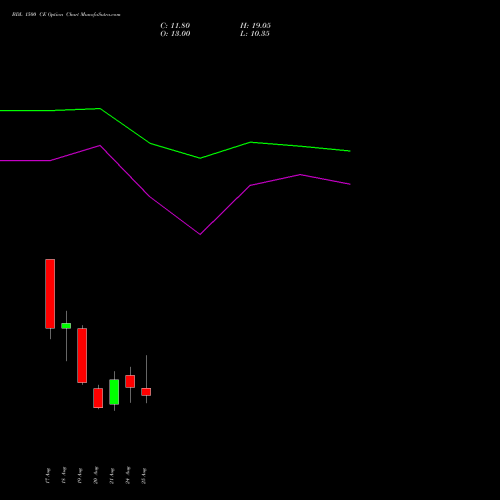The height and width of the screenshot is (500, 500).
Task: Click the '25 Aug' date label
Action: (144, 476)
